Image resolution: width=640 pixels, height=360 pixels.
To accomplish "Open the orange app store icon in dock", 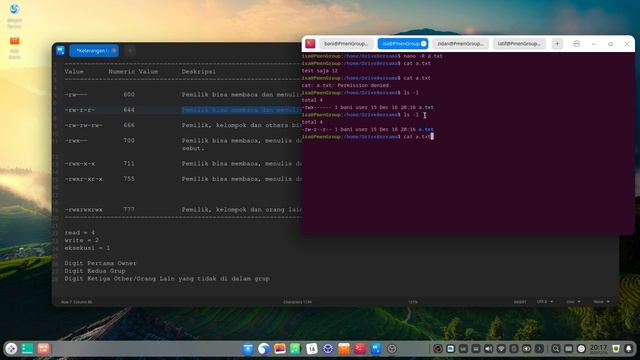I will (x=344, y=349).
